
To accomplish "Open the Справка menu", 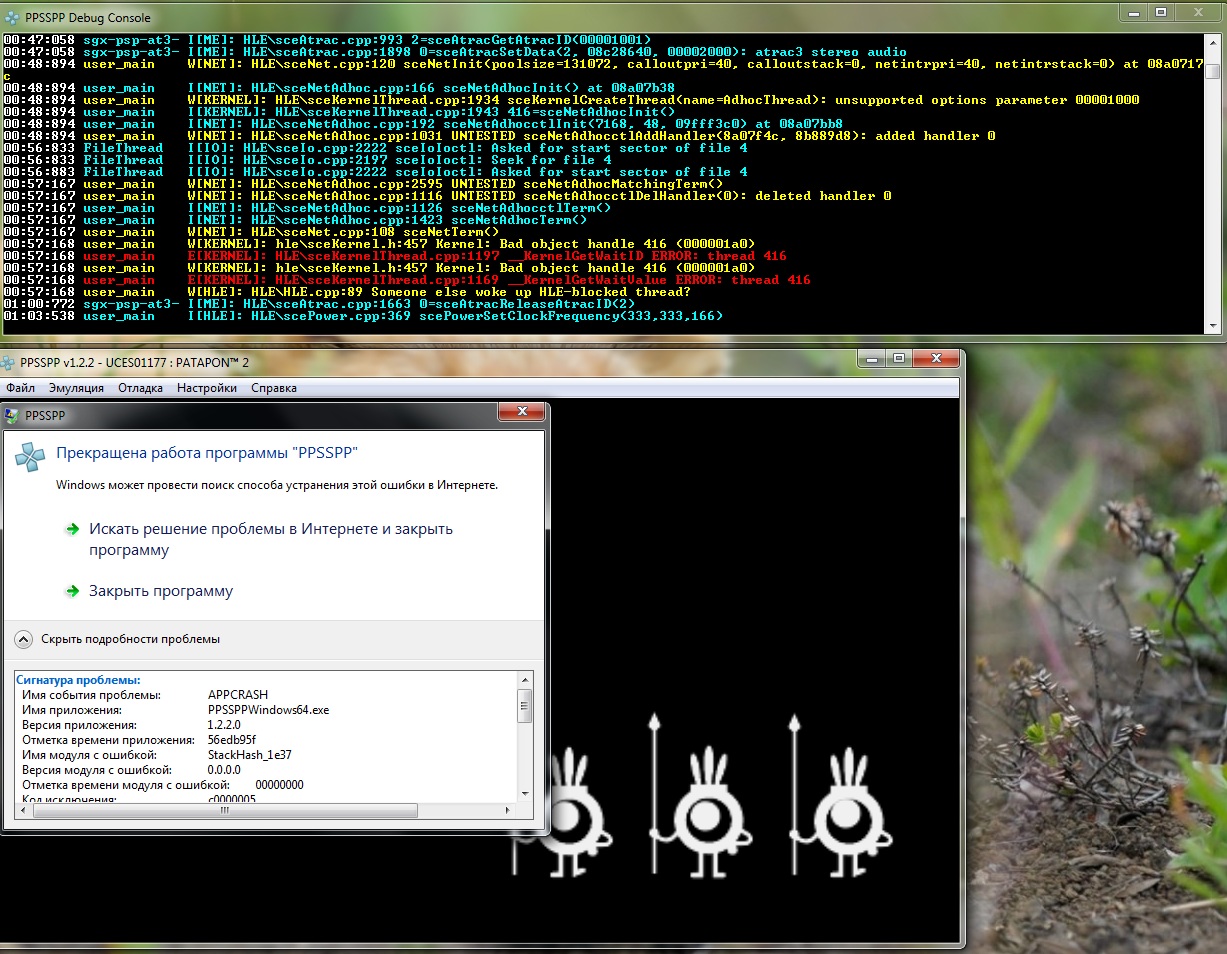I will (x=274, y=388).
